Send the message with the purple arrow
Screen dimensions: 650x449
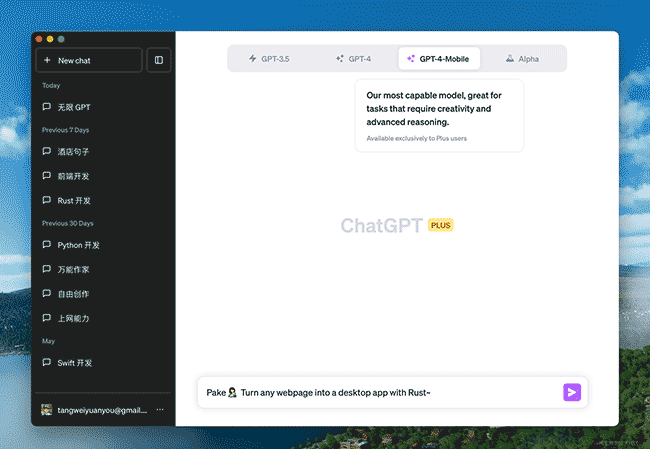click(x=572, y=392)
